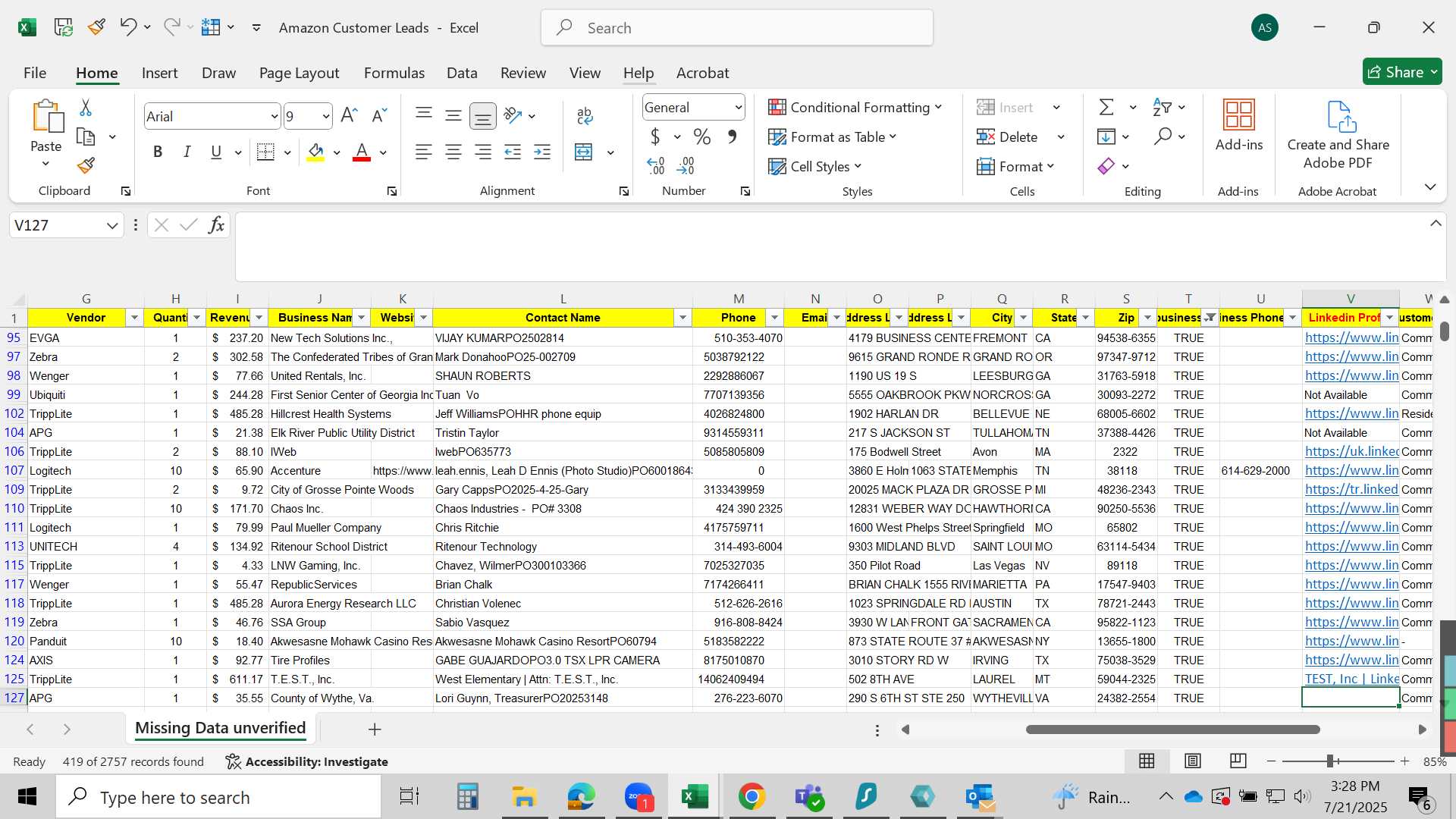
Task: Open the active filter on Business column T
Action: tap(1210, 318)
